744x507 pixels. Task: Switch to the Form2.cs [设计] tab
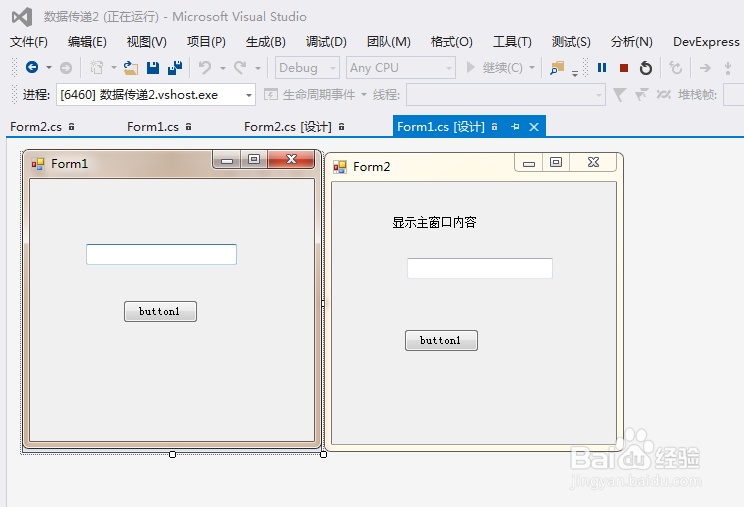click(288, 127)
